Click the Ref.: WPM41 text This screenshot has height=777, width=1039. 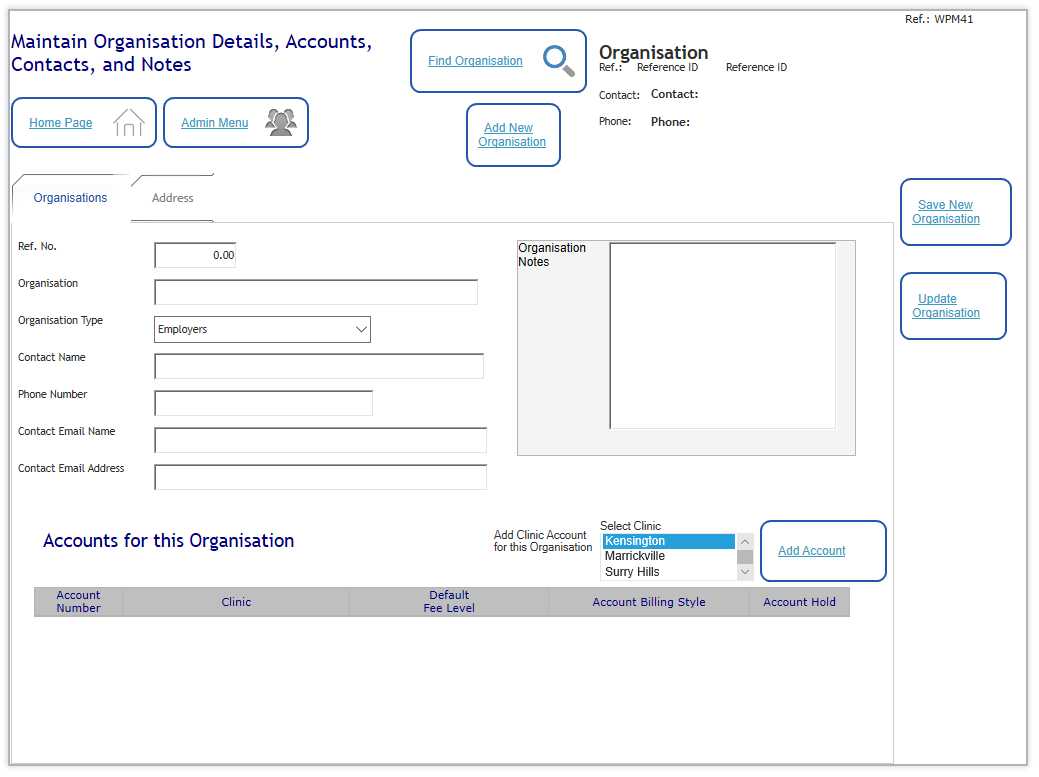pyautogui.click(x=939, y=19)
